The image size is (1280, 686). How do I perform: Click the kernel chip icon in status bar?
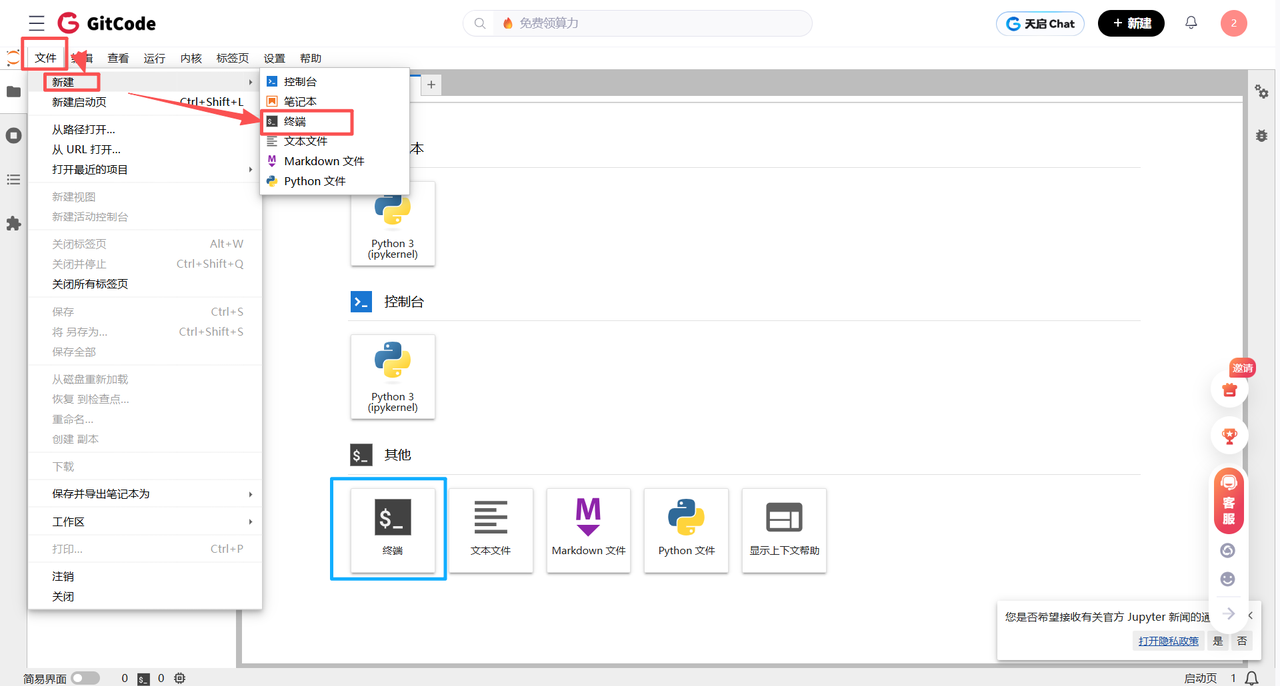[x=180, y=678]
